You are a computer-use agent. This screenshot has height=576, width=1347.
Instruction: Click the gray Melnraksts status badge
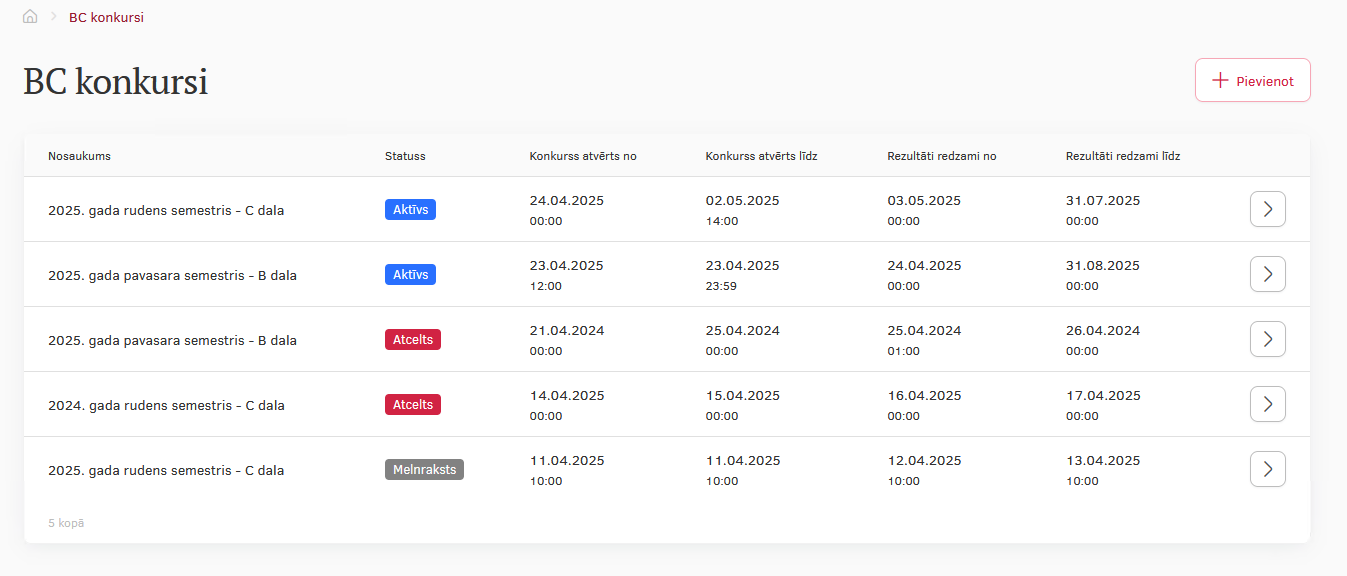click(424, 470)
